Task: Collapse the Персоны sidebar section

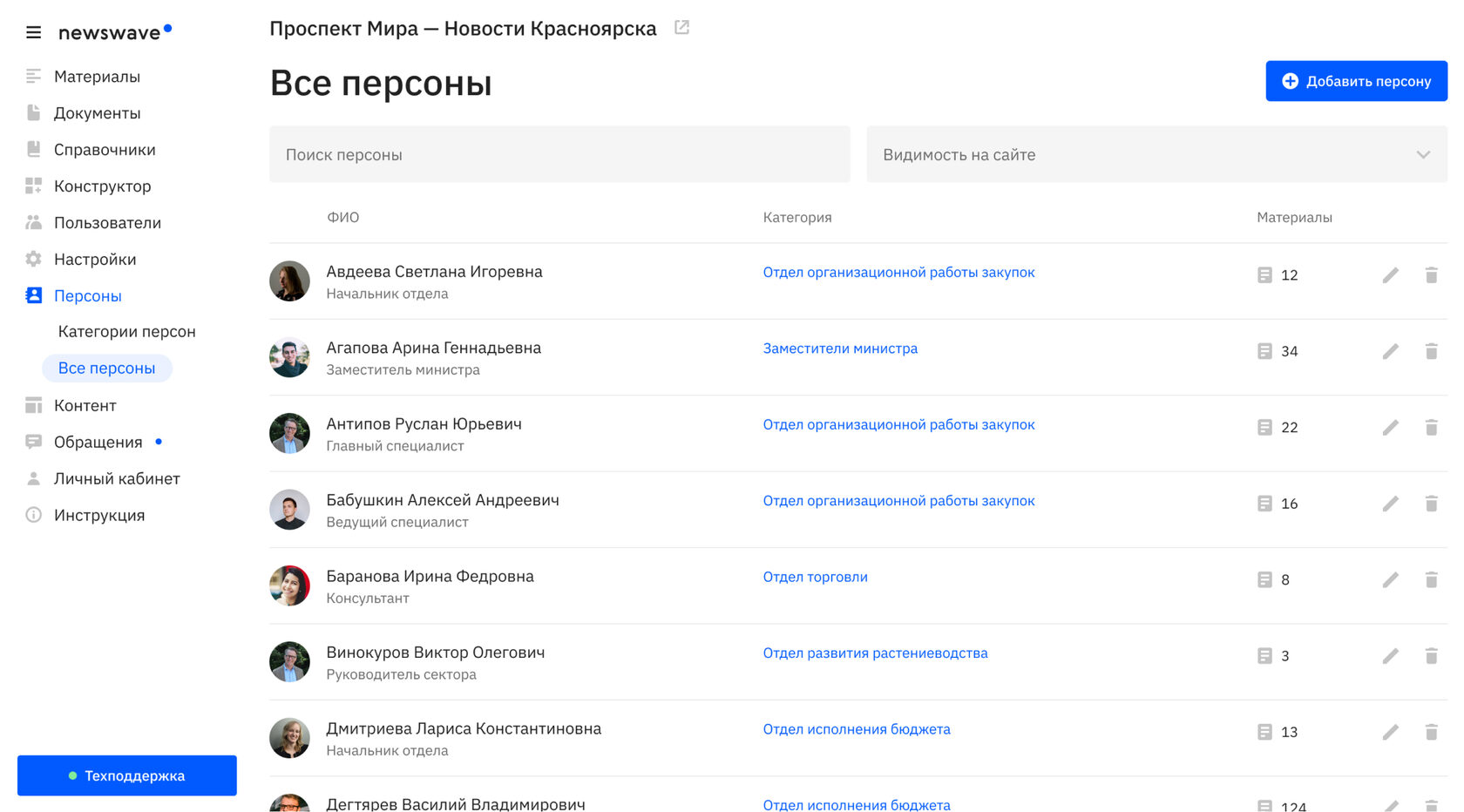Action: pos(87,296)
